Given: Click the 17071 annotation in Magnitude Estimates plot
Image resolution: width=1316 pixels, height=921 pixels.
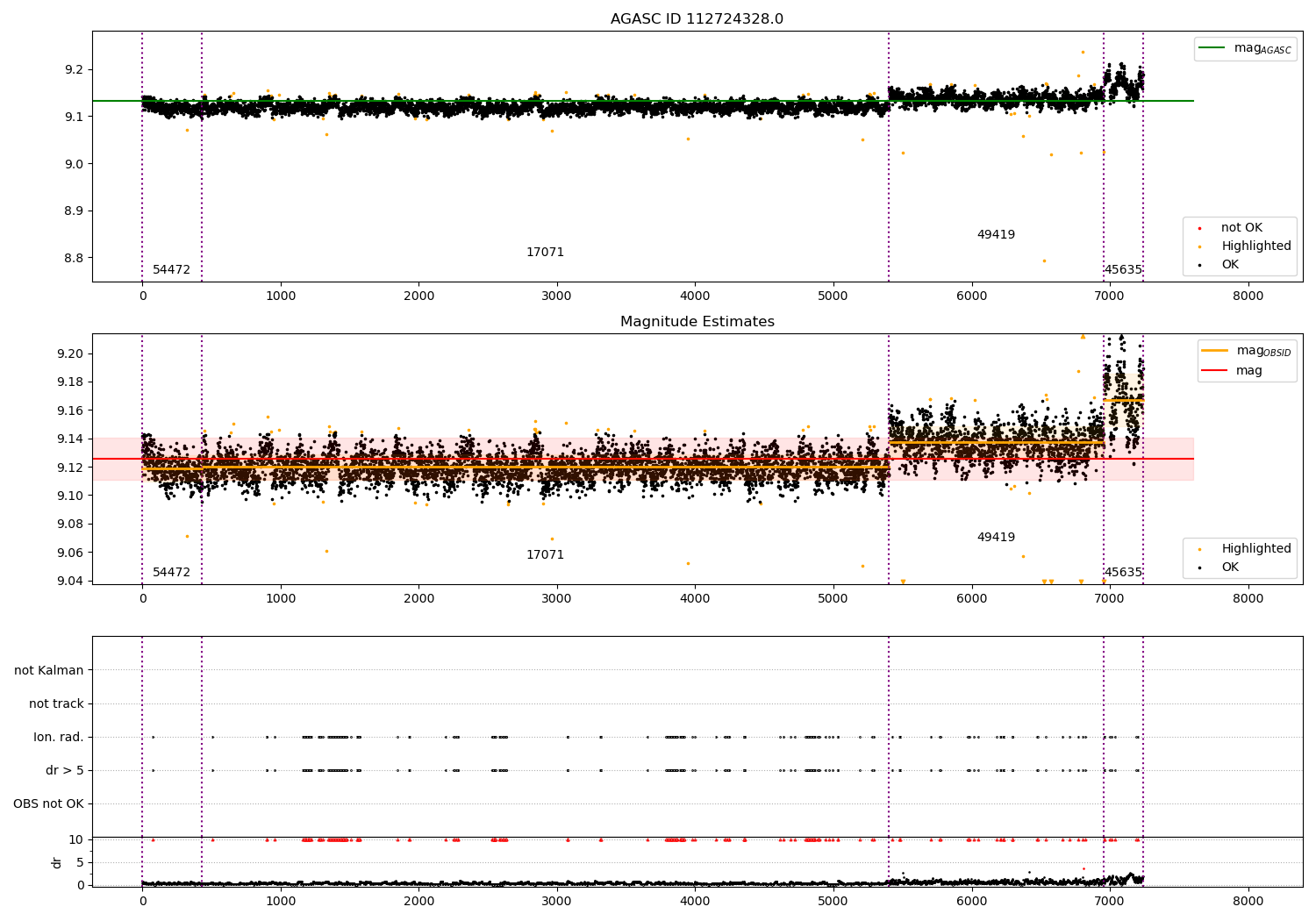Looking at the screenshot, I should coord(545,555).
